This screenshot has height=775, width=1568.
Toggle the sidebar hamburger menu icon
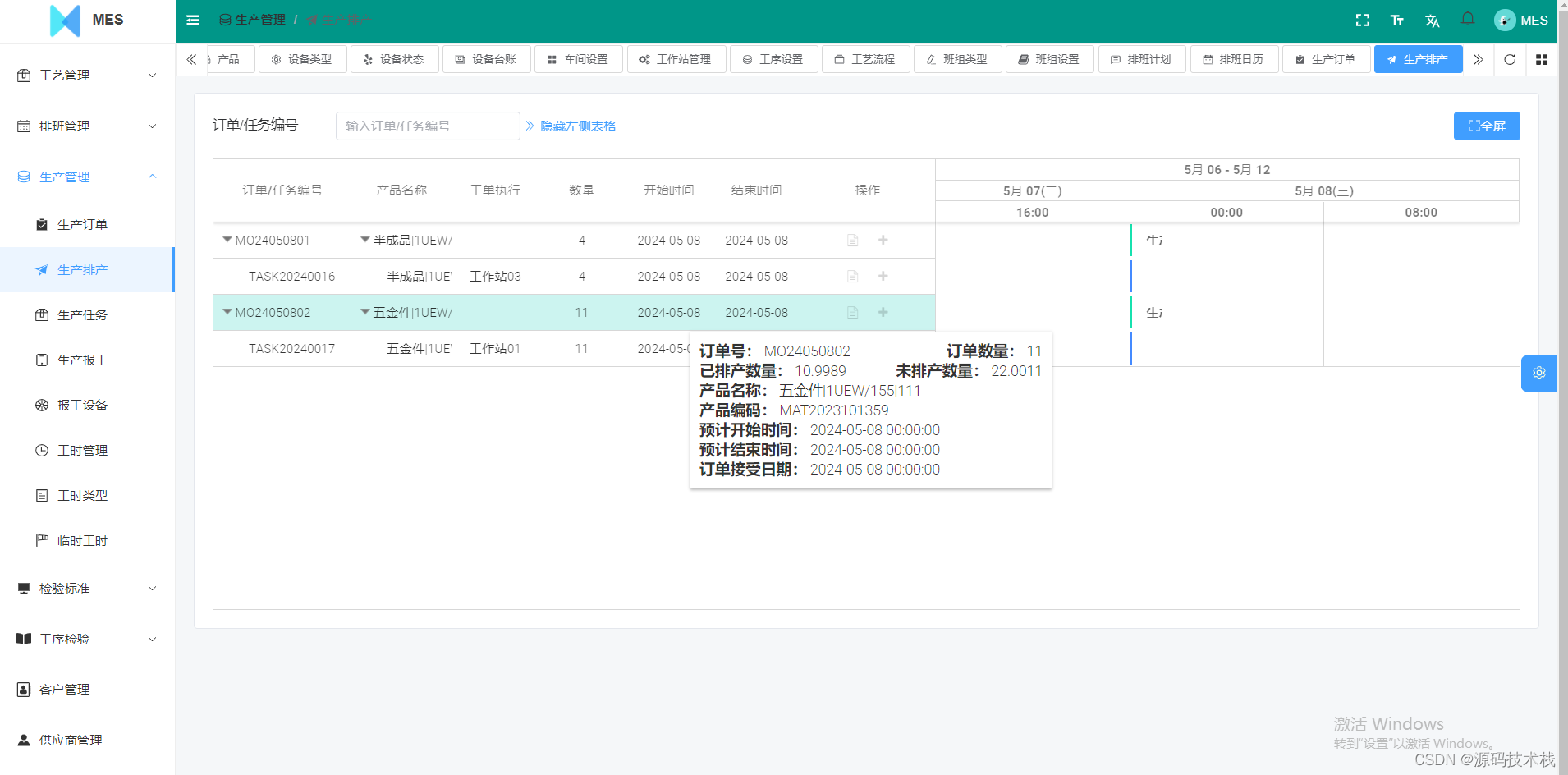(x=193, y=20)
